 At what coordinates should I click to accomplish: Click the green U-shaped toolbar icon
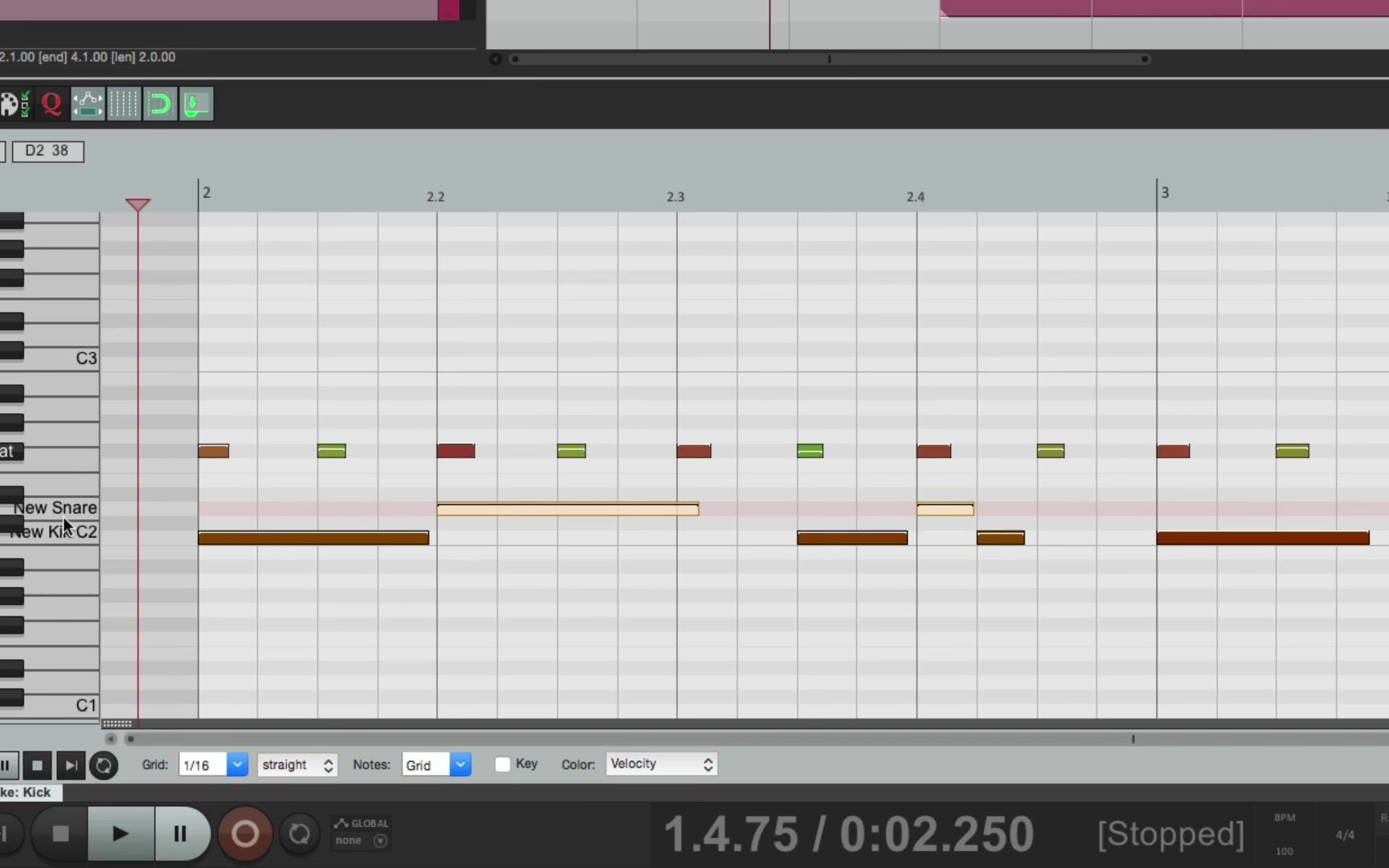click(160, 103)
